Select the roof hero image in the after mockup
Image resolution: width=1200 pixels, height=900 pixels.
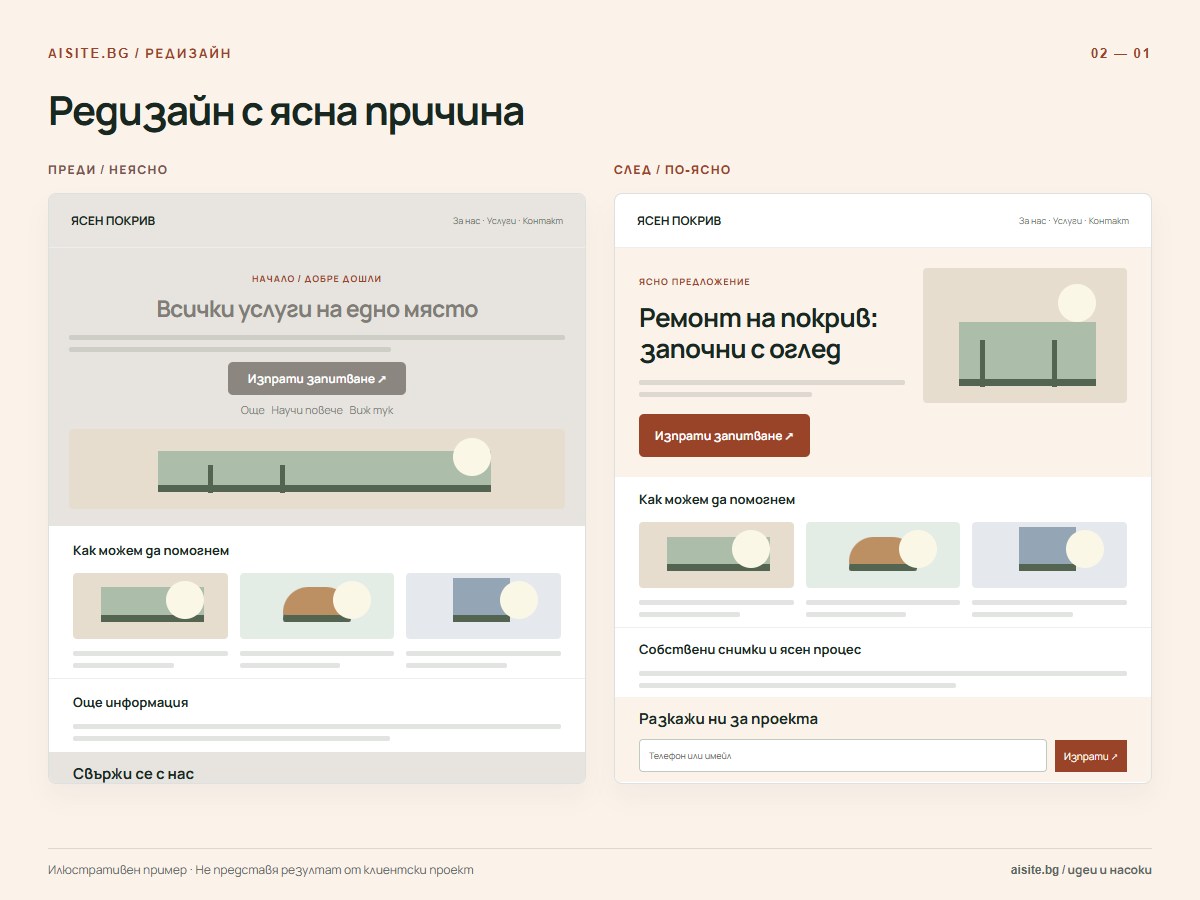coord(1025,335)
